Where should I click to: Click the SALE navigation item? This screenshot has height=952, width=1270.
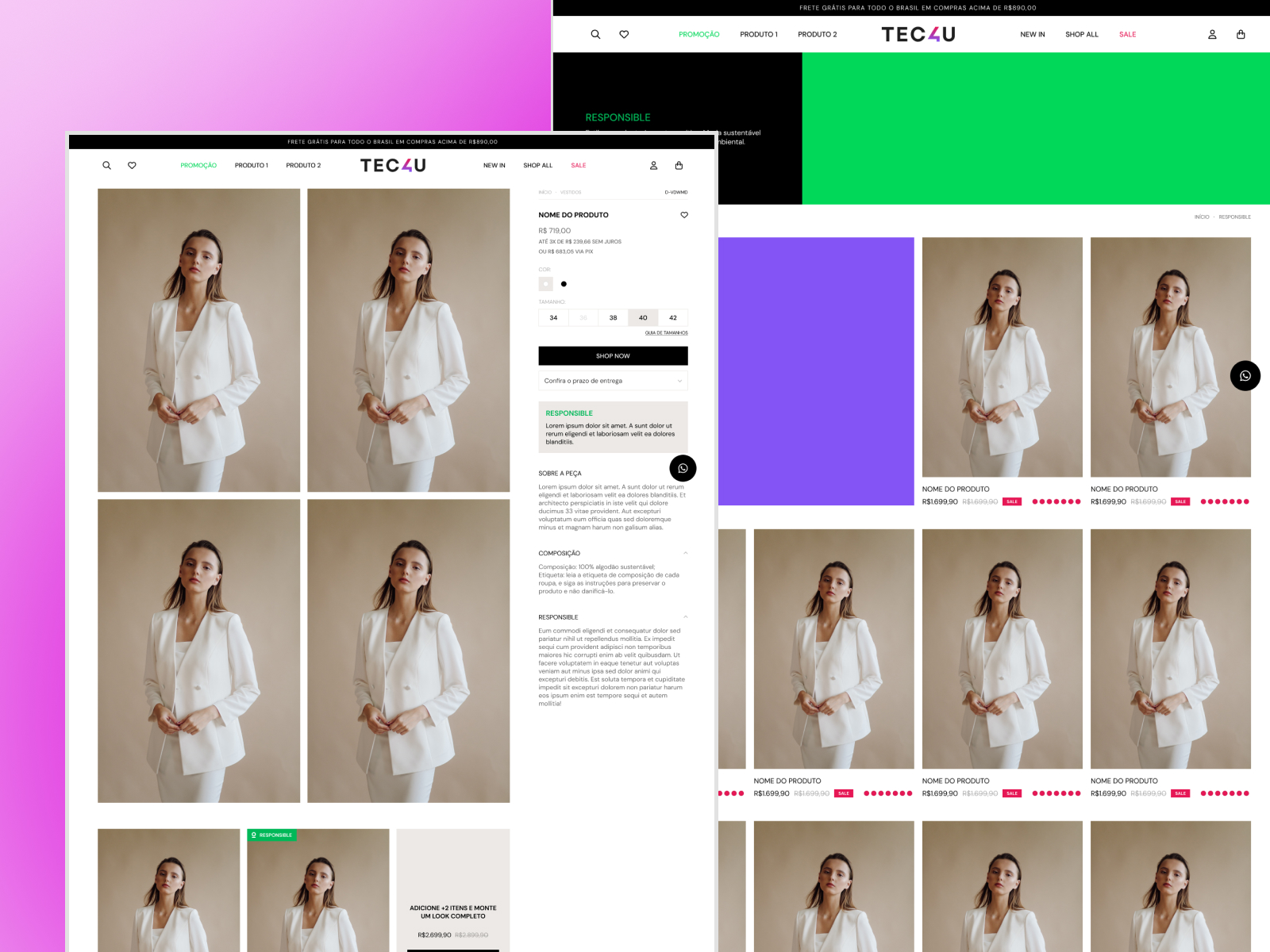[578, 165]
